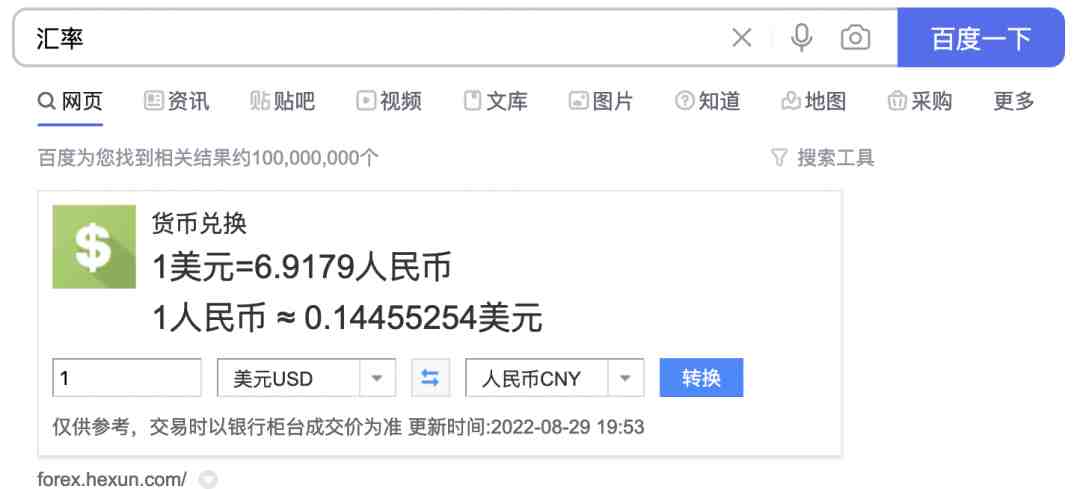1080x489 pixels.
Task: Swap currencies with the exchange arrows icon
Action: tap(430, 379)
